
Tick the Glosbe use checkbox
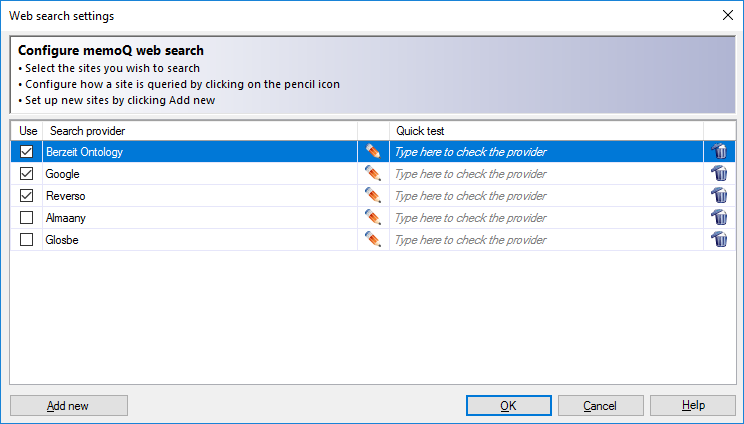pyautogui.click(x=27, y=240)
